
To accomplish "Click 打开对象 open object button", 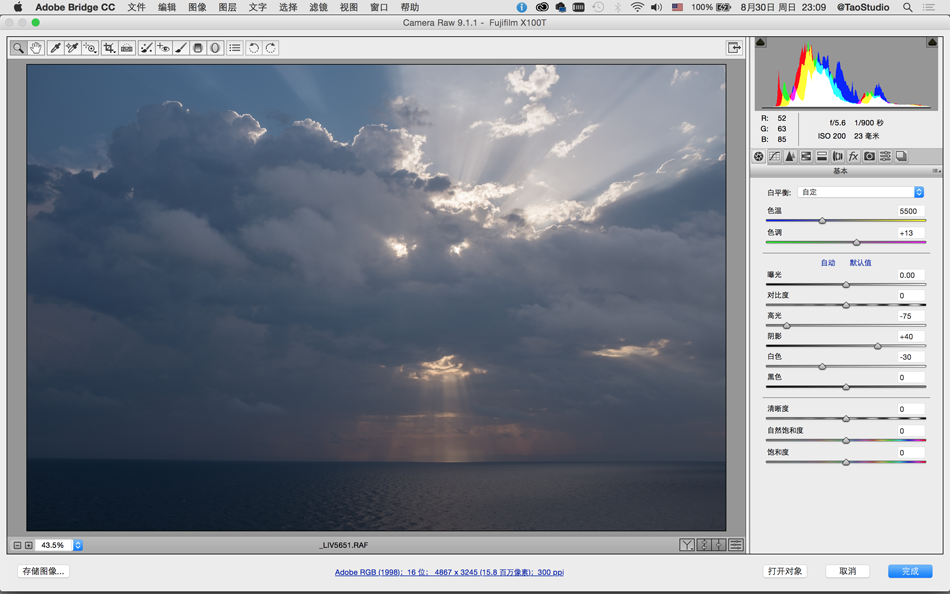I will click(x=785, y=571).
